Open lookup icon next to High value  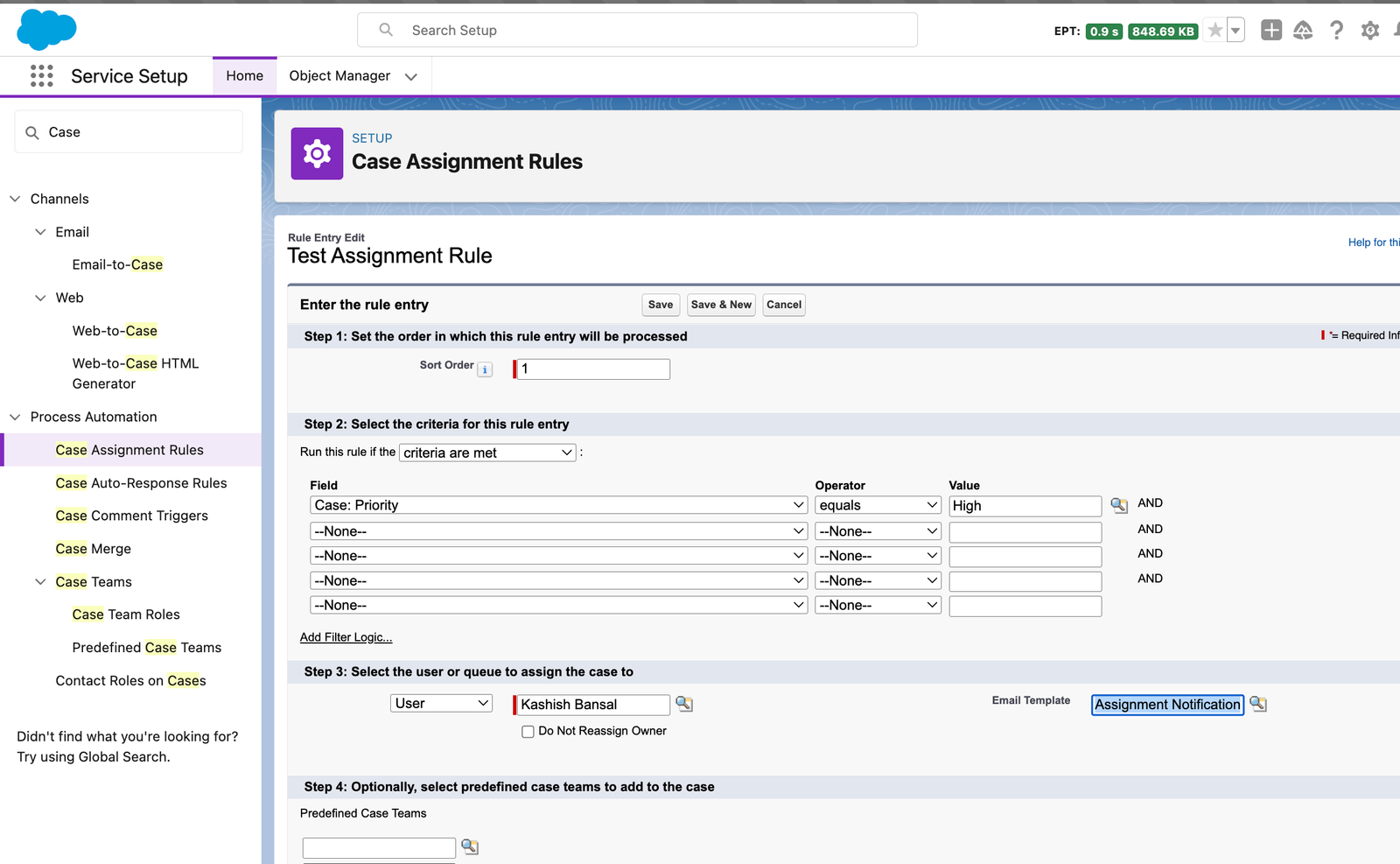tap(1118, 505)
